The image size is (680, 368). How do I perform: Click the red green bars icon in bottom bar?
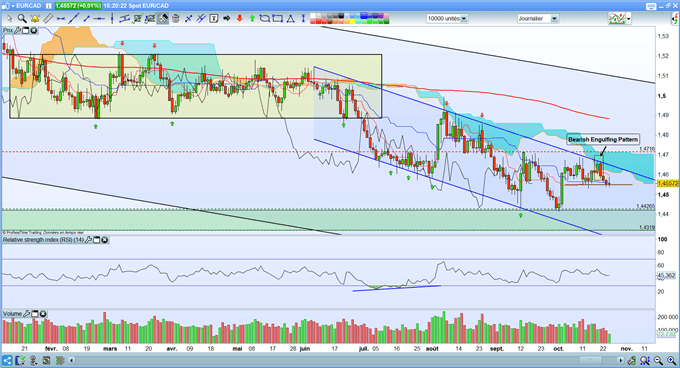[x=60, y=360]
